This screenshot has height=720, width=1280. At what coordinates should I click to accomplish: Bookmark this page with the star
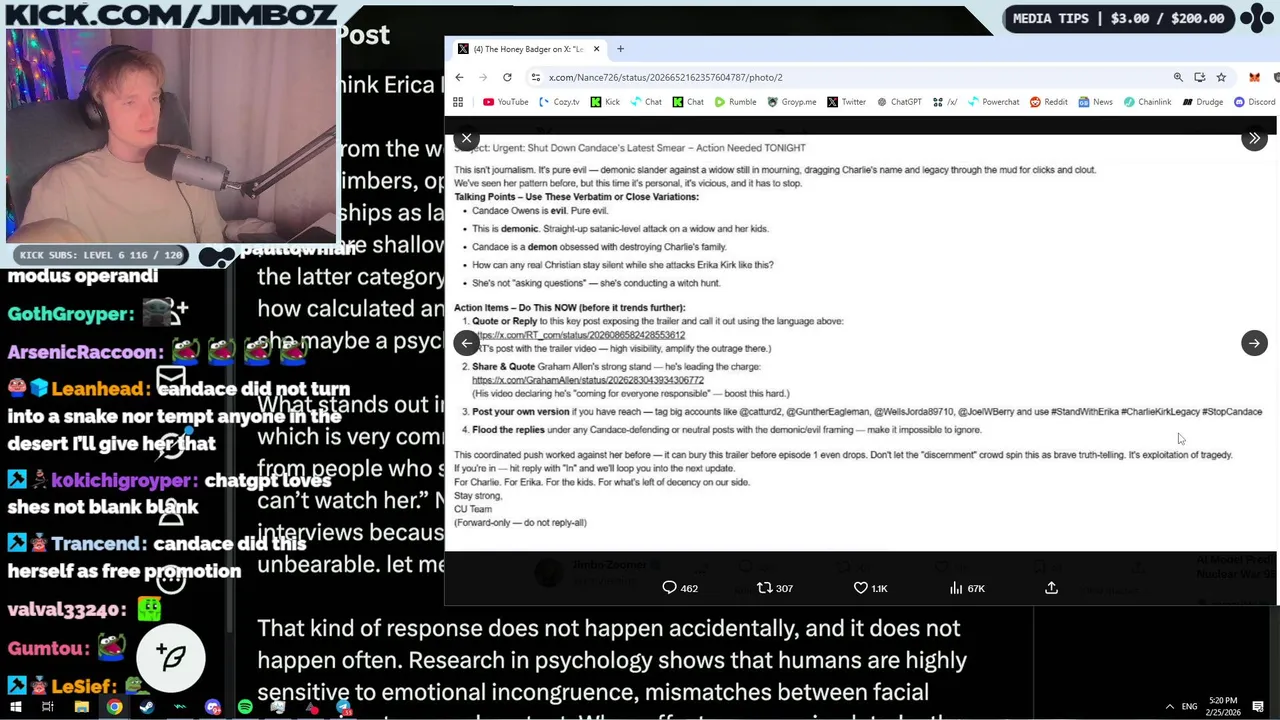click(x=1221, y=77)
